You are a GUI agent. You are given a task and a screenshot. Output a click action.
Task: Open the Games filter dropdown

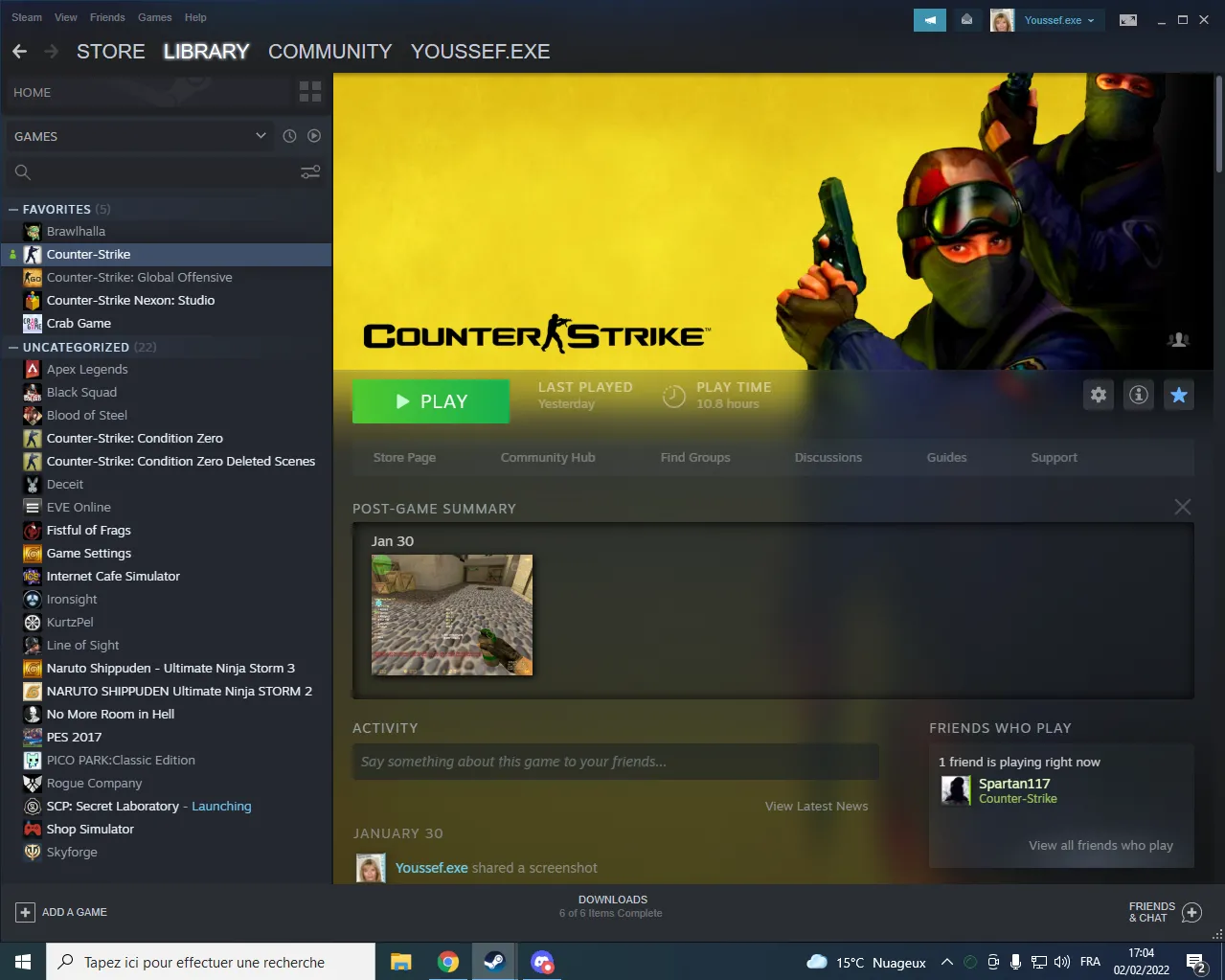coord(140,136)
